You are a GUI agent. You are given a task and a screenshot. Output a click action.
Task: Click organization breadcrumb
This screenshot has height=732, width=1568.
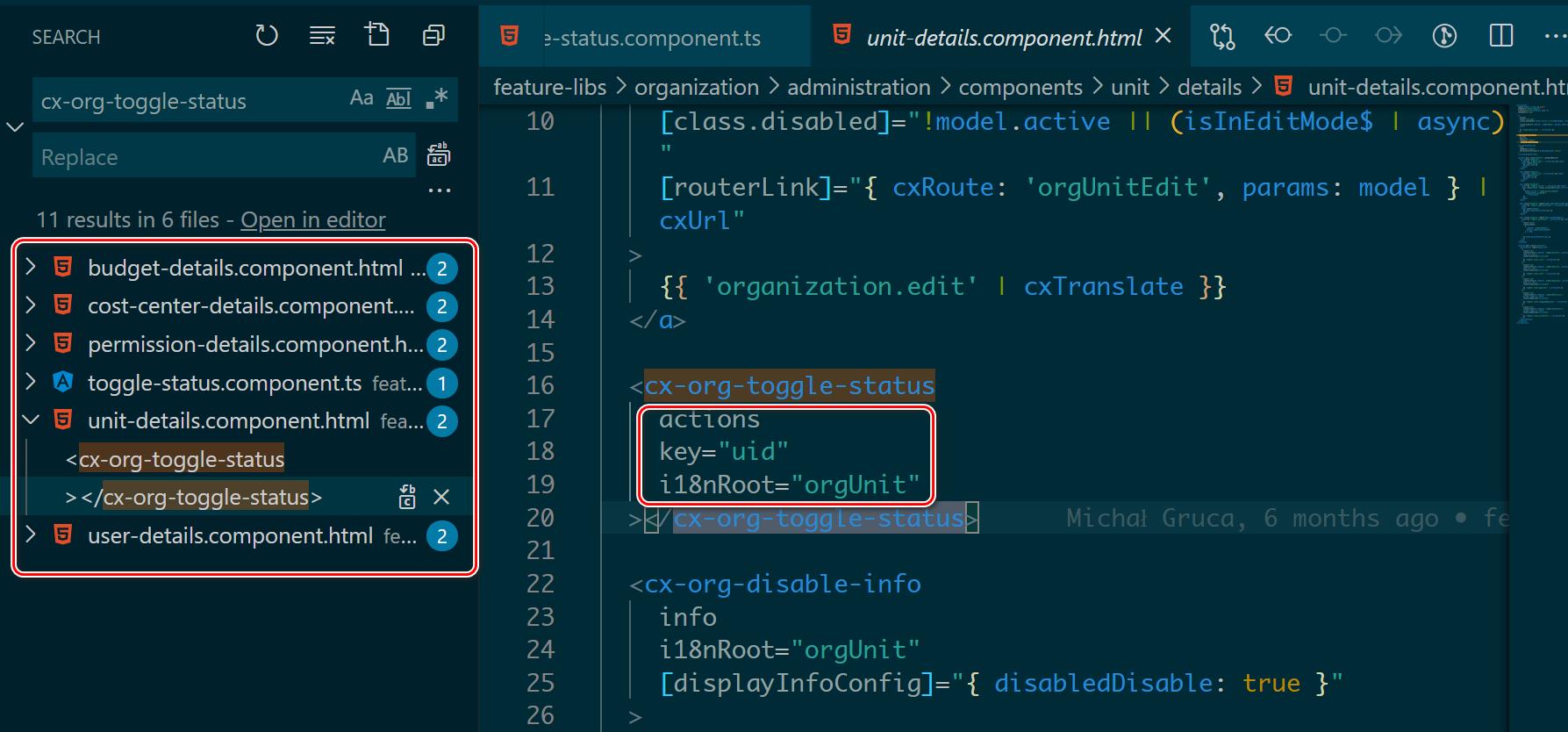(697, 87)
